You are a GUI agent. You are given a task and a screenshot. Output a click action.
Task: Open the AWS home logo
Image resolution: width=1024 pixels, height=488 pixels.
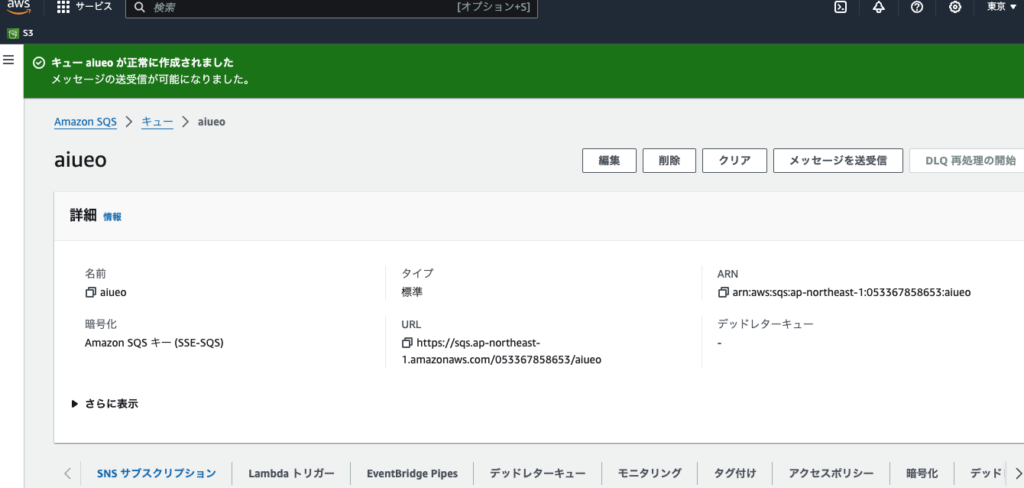click(x=18, y=6)
